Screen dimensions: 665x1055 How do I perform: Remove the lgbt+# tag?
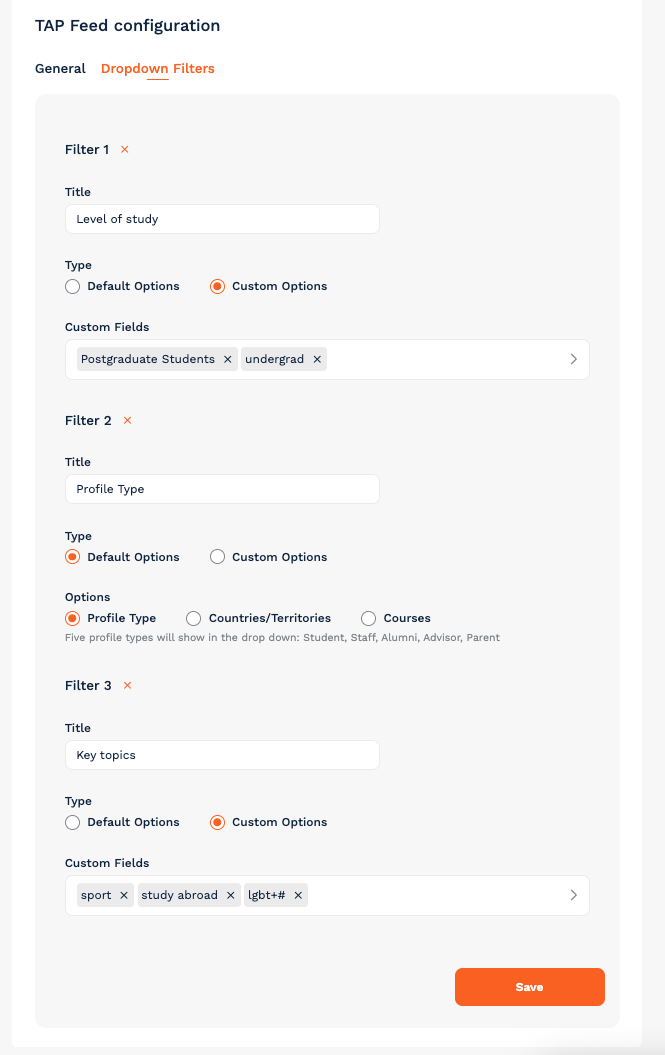click(x=298, y=895)
